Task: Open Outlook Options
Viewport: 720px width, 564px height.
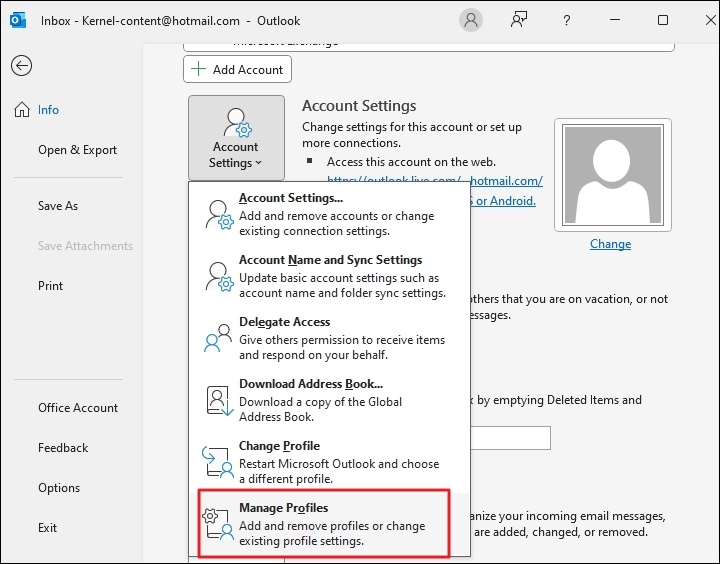Action: pos(59,488)
